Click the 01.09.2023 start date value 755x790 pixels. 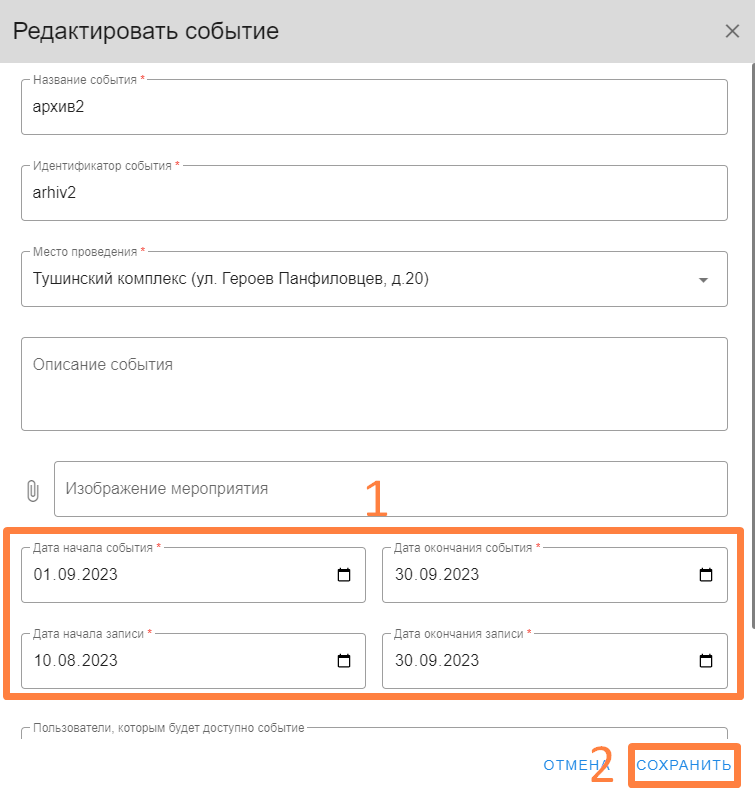pyautogui.click(x=76, y=574)
